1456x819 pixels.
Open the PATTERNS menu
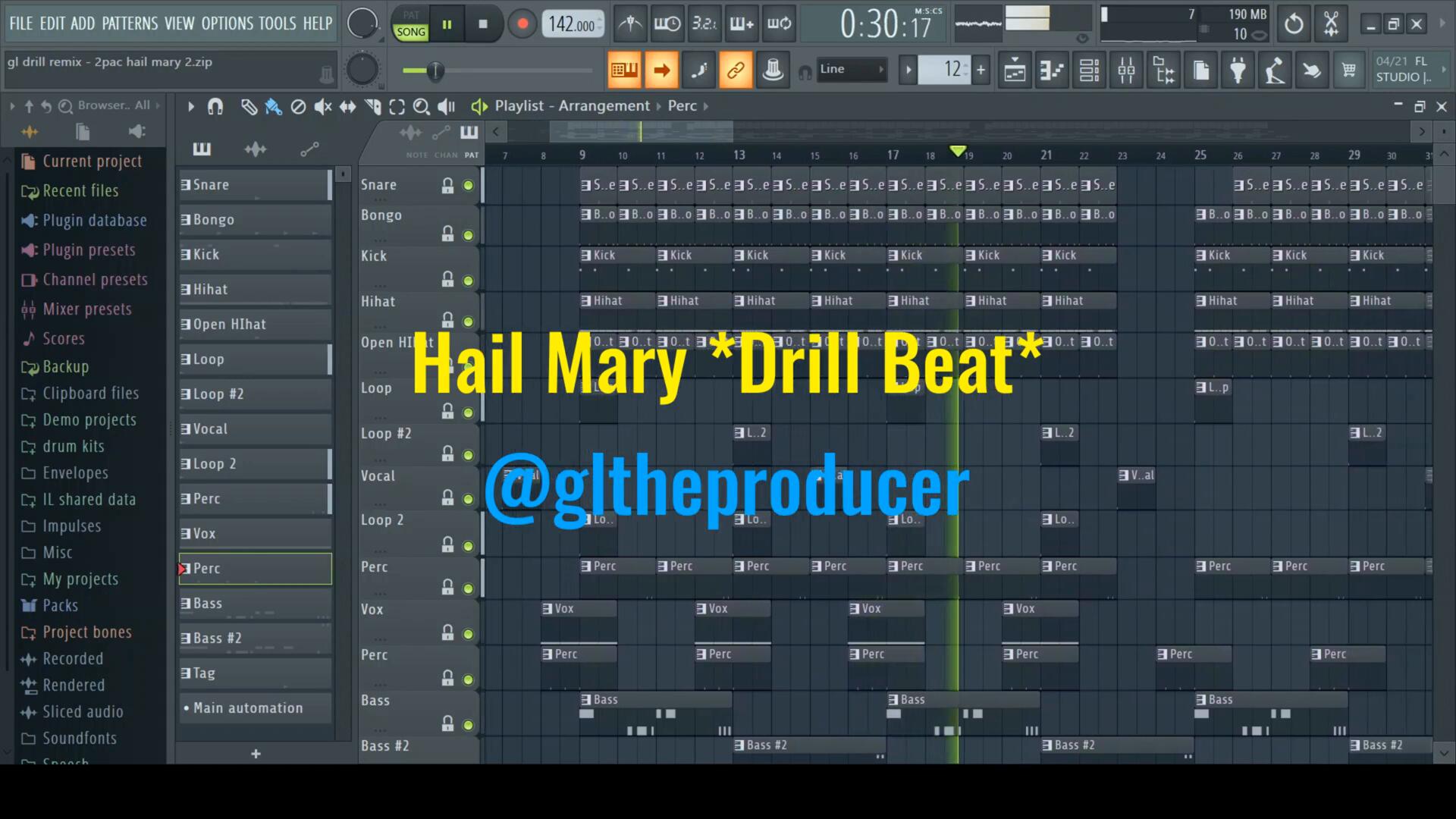(x=130, y=24)
